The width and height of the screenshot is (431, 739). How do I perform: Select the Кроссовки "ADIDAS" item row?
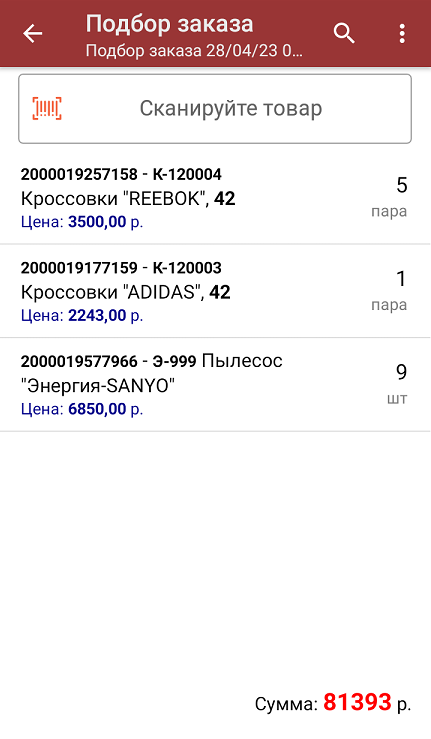215,291
